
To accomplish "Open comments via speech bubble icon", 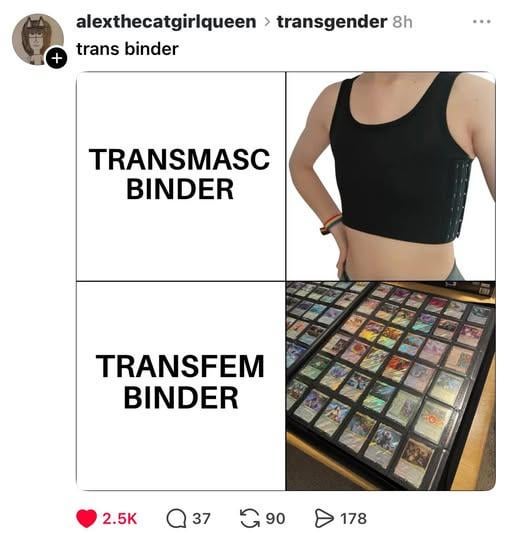I will pyautogui.click(x=176, y=519).
